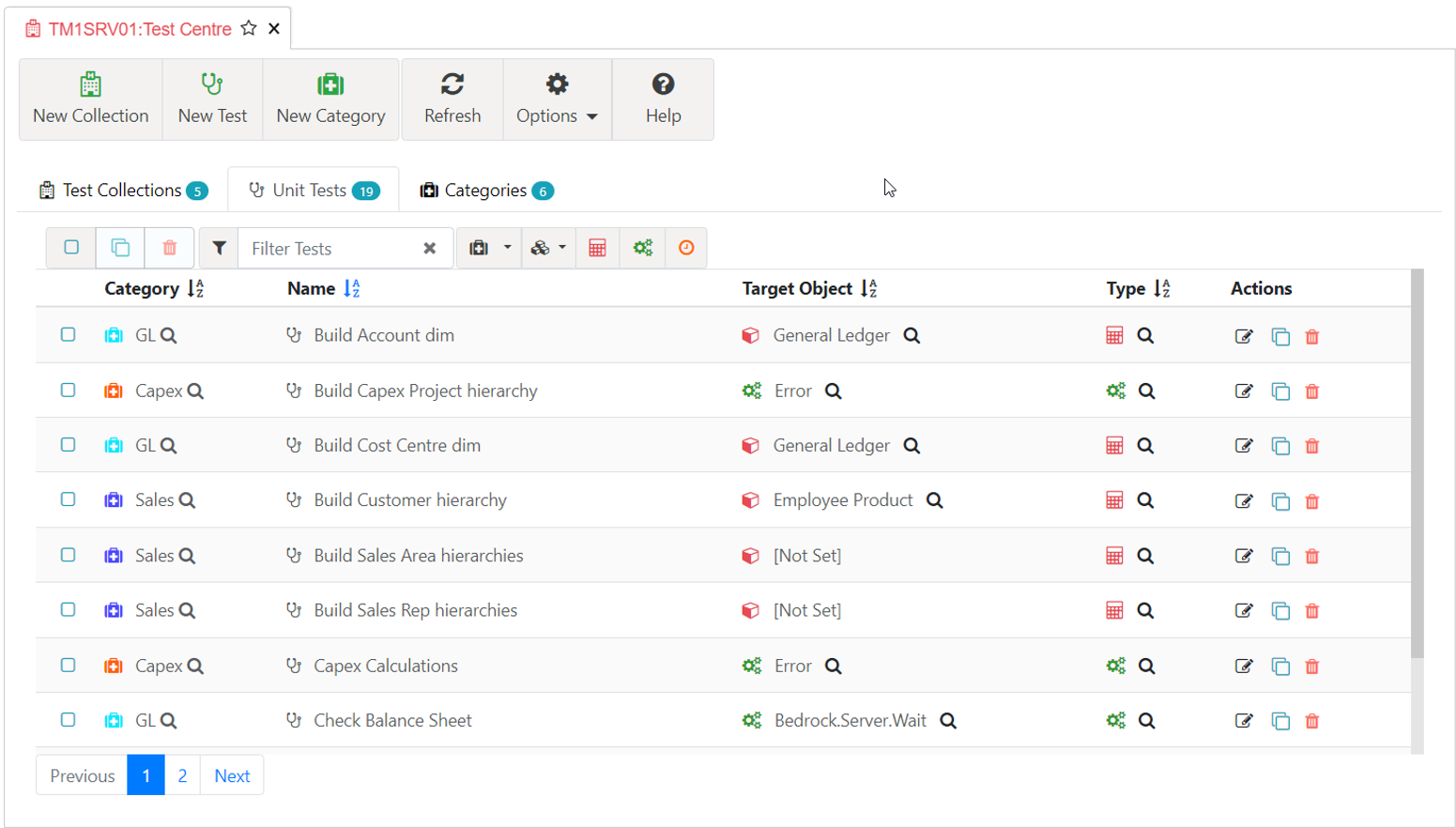Viewport: 1456px width, 828px height.
Task: Expand the Options dropdown menu
Action: (557, 100)
